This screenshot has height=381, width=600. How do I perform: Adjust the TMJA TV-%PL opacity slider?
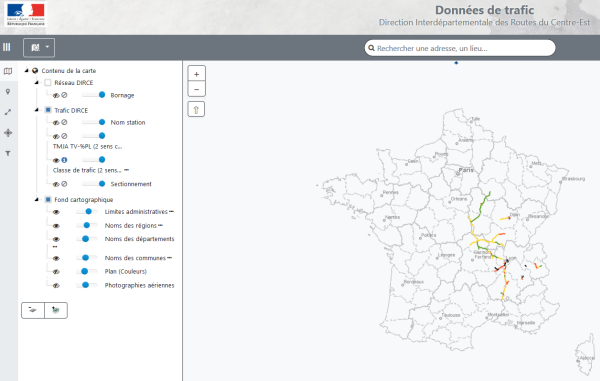[x=94, y=136]
